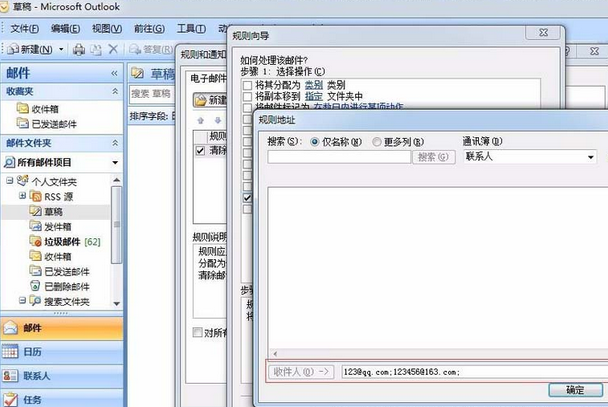
Task: Uncheck the checked action in Rules Wizard
Action: pos(247,198)
